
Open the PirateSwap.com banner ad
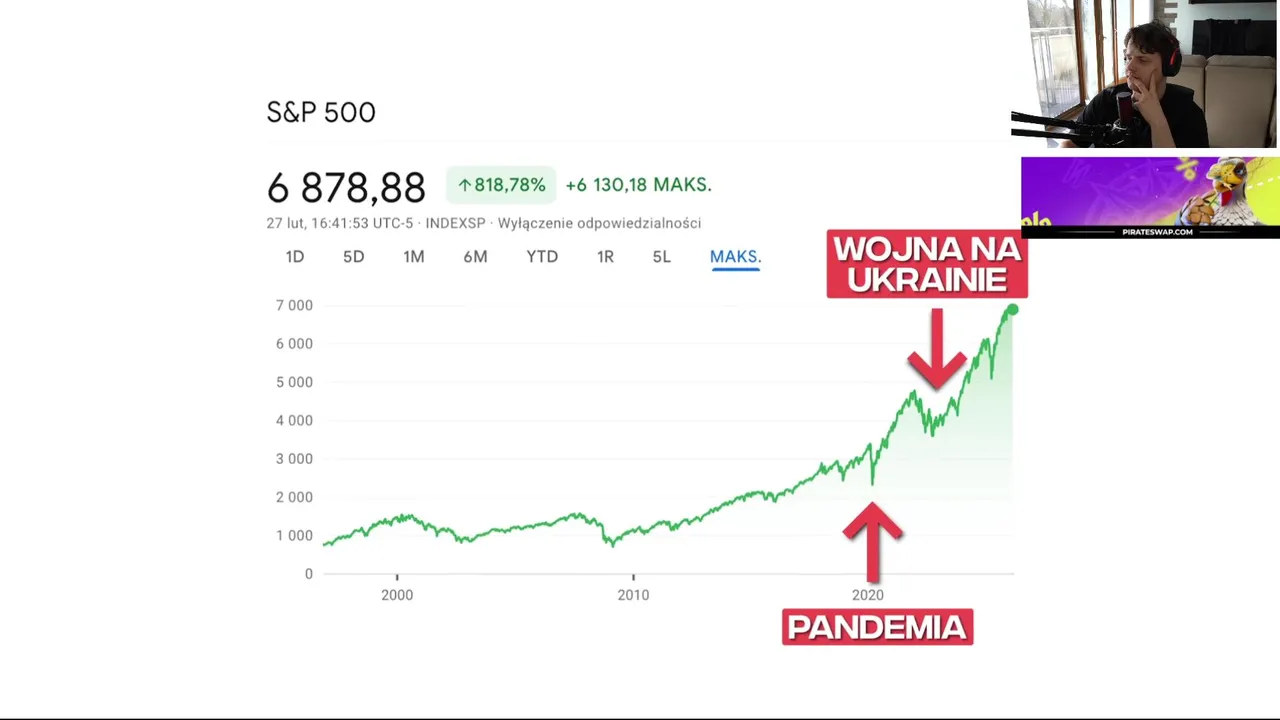pos(1150,198)
